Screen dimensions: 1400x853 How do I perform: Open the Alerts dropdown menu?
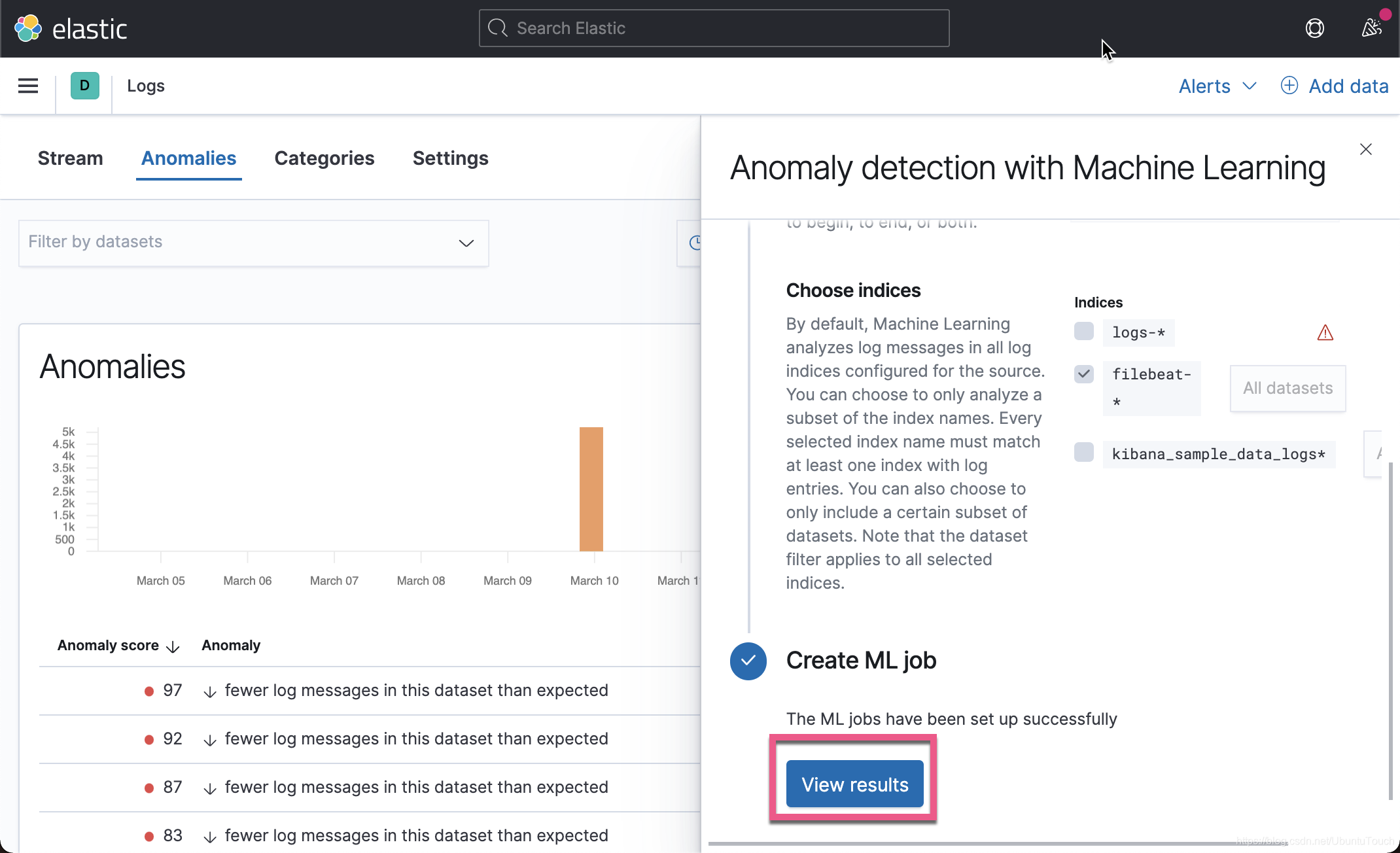click(x=1217, y=86)
